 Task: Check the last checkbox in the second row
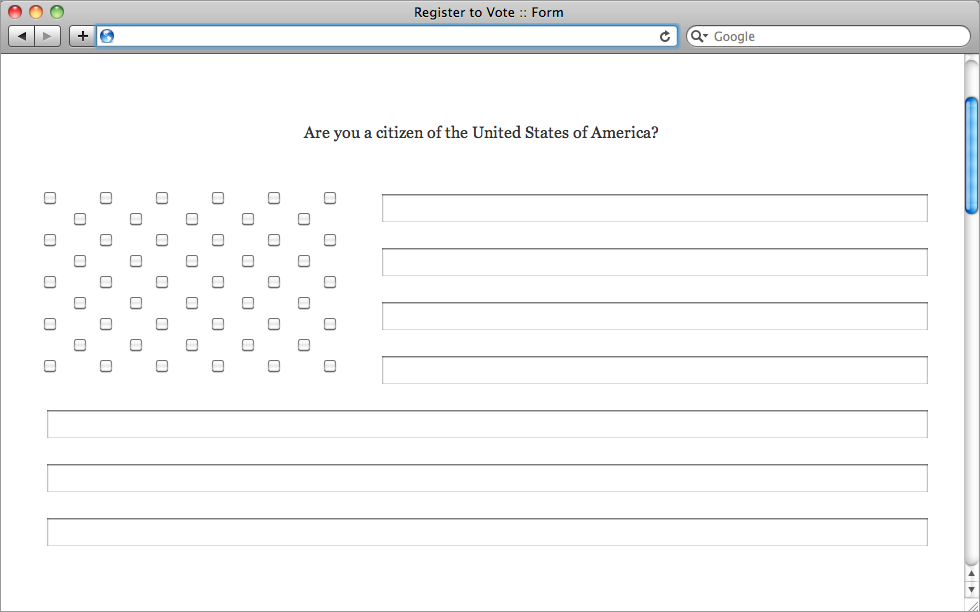click(304, 219)
